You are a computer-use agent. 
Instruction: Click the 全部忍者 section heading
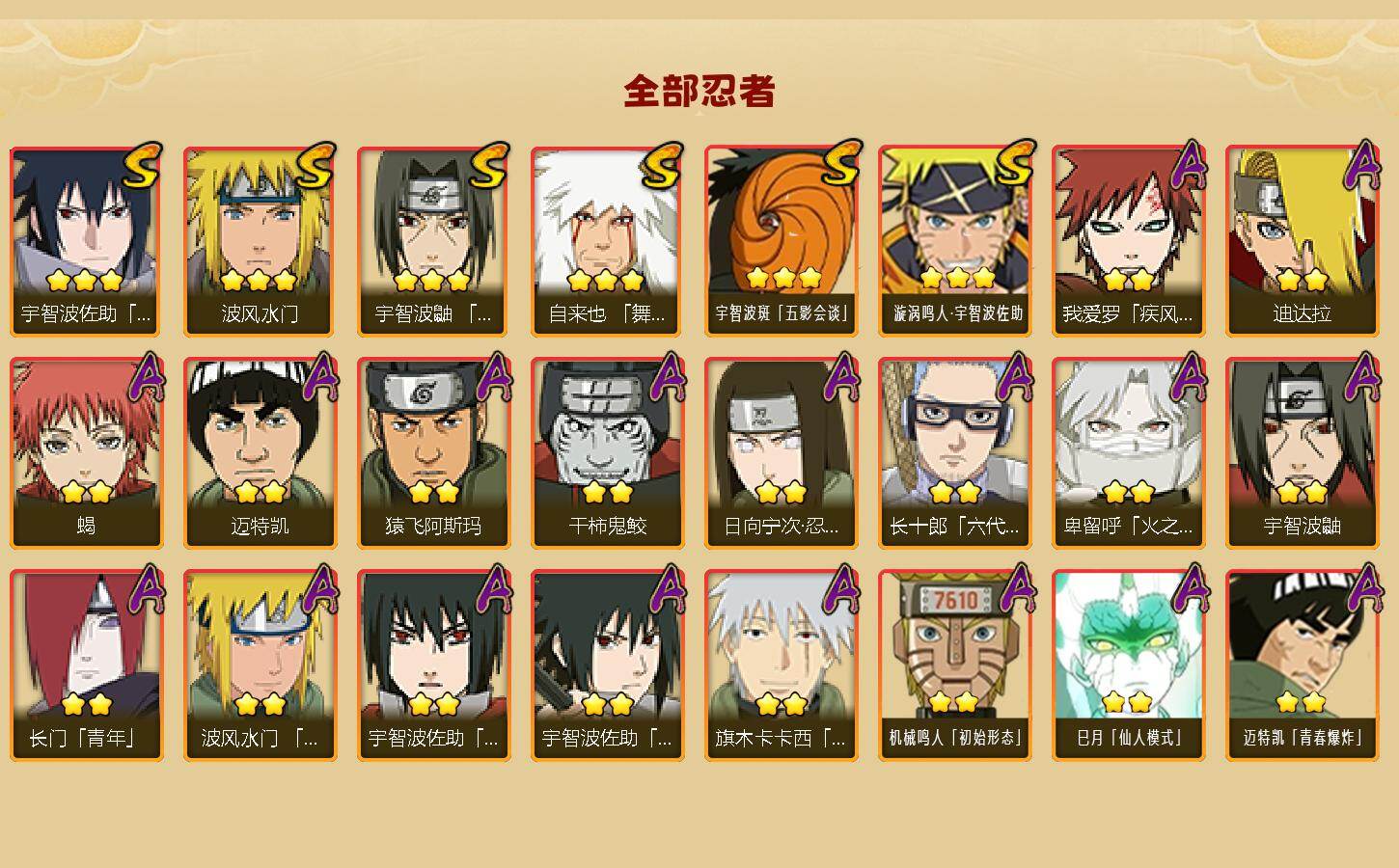(x=699, y=91)
